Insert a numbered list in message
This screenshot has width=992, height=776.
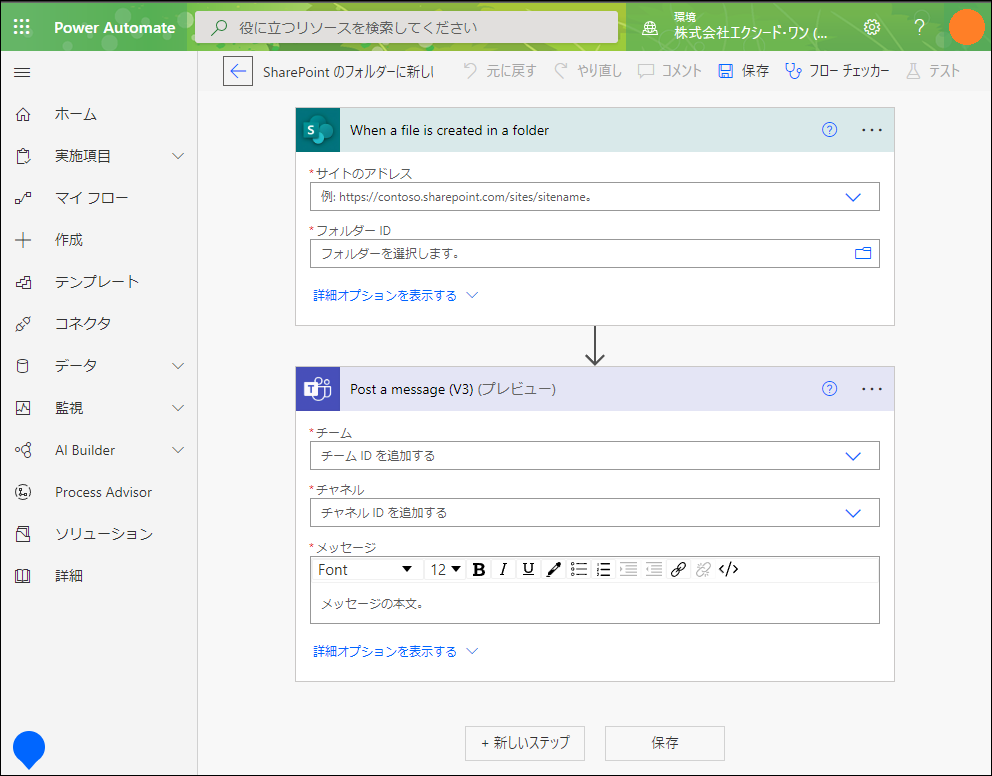604,569
